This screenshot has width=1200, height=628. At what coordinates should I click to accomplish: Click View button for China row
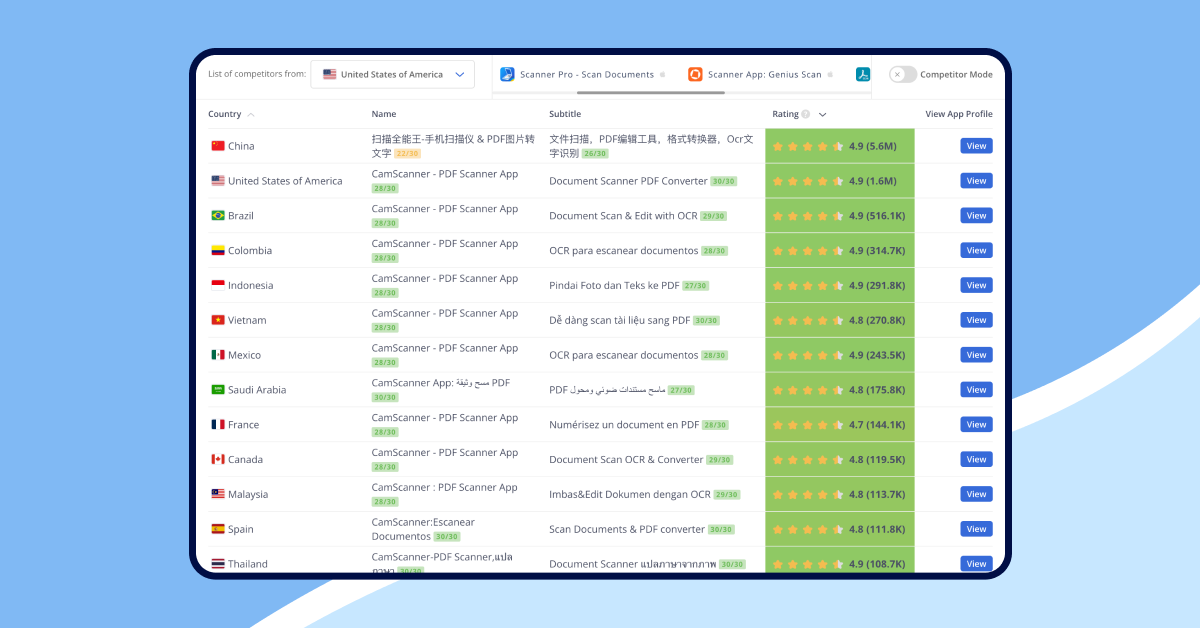click(x=976, y=146)
